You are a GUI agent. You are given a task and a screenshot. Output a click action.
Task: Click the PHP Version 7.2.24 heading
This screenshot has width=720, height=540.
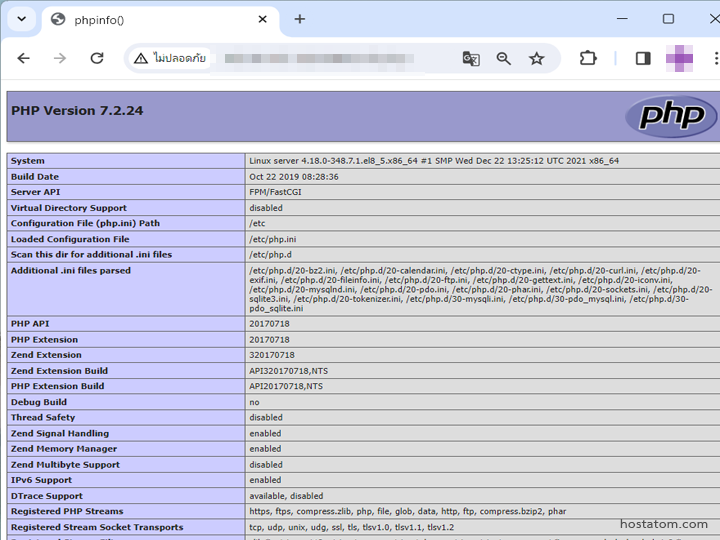(x=77, y=111)
